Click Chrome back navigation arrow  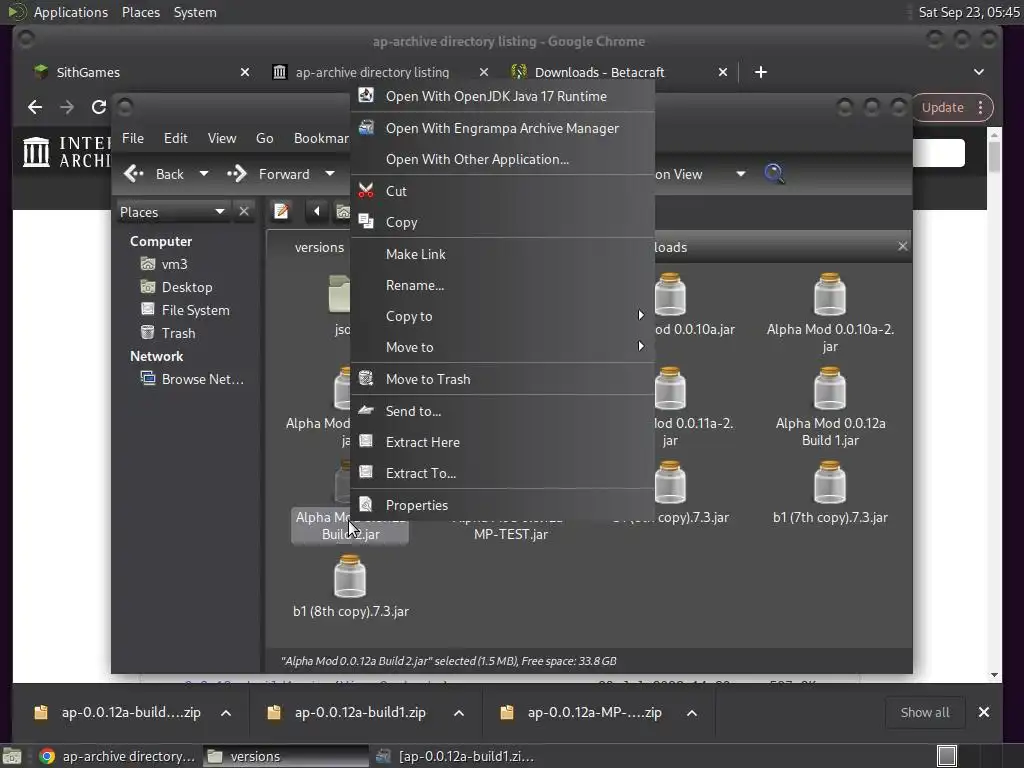tap(35, 107)
